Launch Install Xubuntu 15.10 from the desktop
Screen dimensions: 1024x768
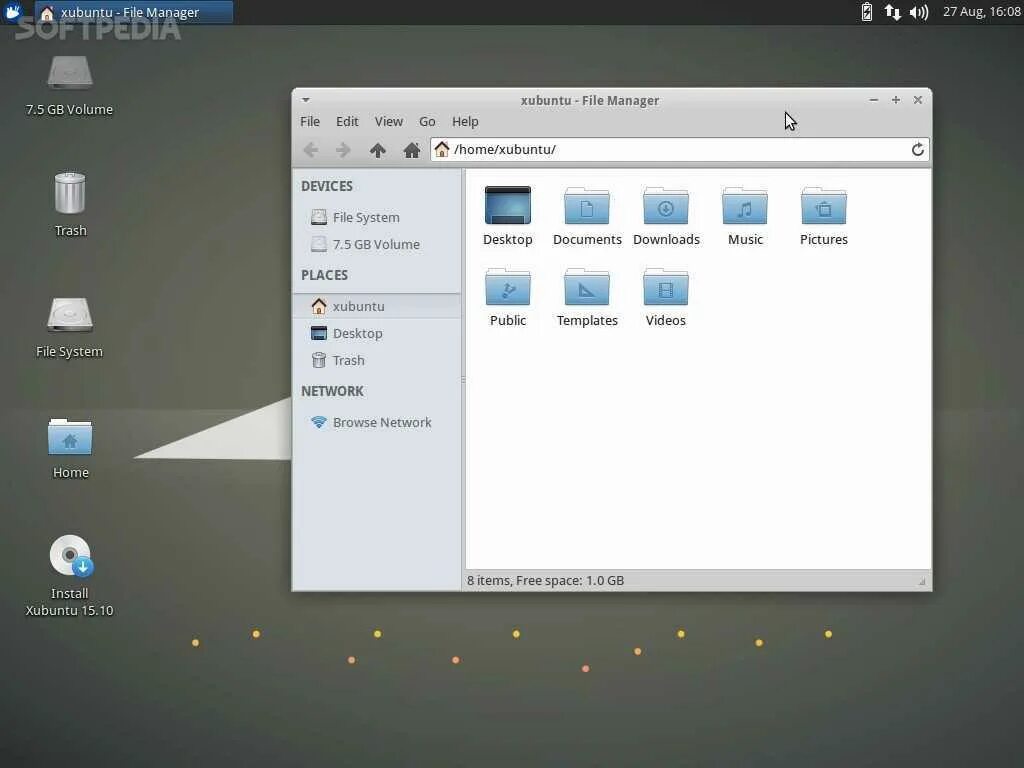coord(69,556)
